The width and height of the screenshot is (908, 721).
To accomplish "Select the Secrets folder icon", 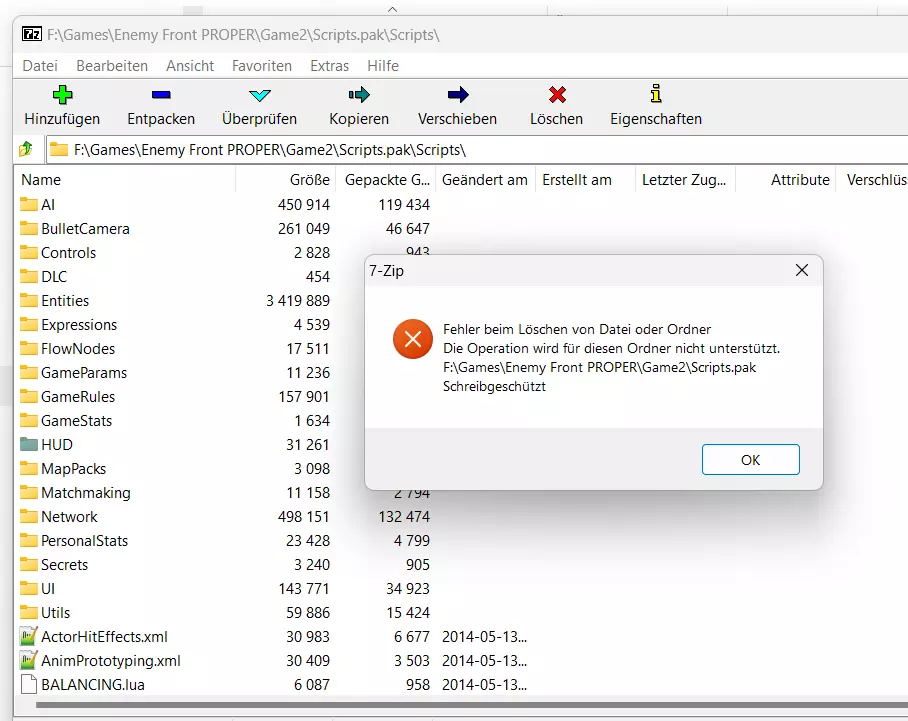I will (28, 565).
